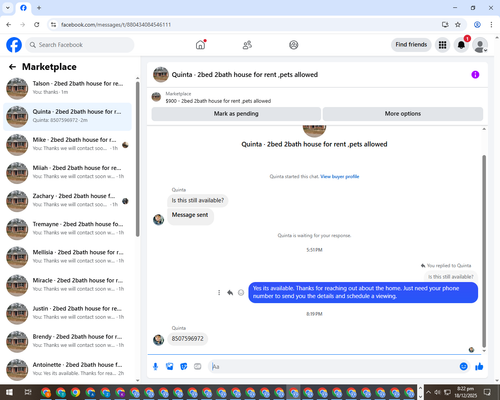Choose a sticker icon
This screenshot has height=400, width=500.
click(184, 367)
